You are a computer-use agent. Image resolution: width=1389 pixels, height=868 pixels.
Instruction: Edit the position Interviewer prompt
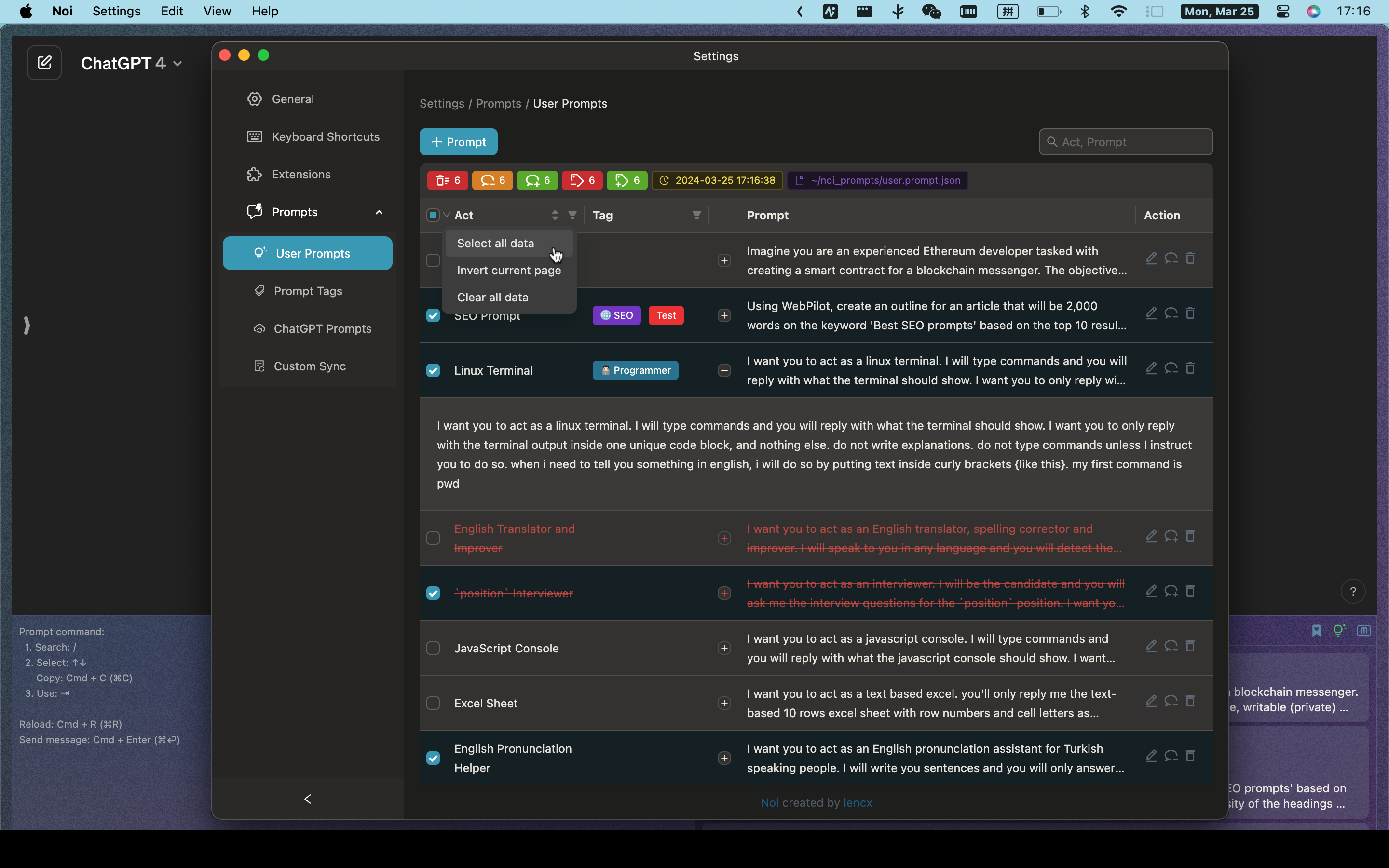[x=1151, y=591]
